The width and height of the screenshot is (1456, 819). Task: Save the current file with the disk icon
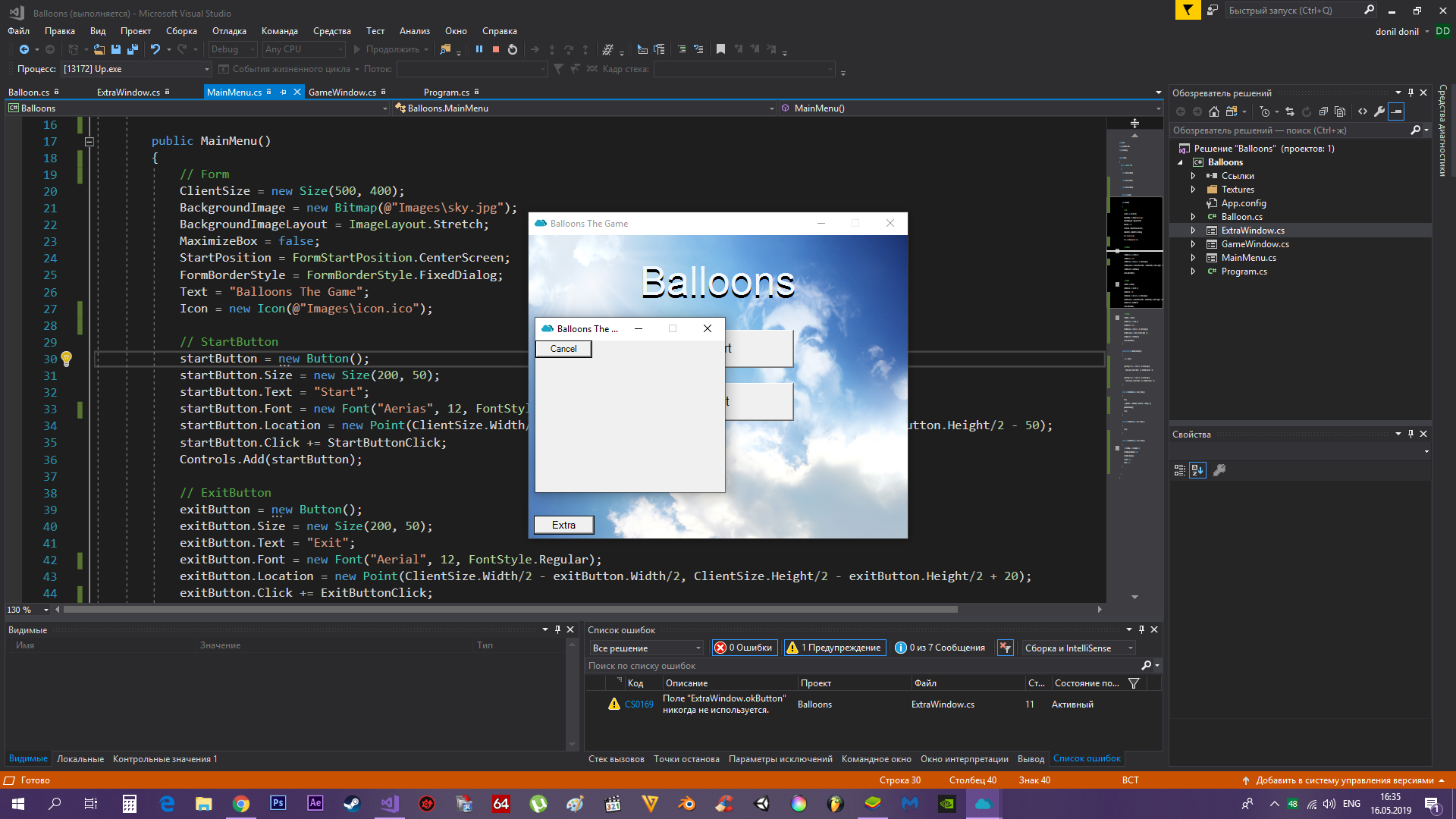point(116,49)
